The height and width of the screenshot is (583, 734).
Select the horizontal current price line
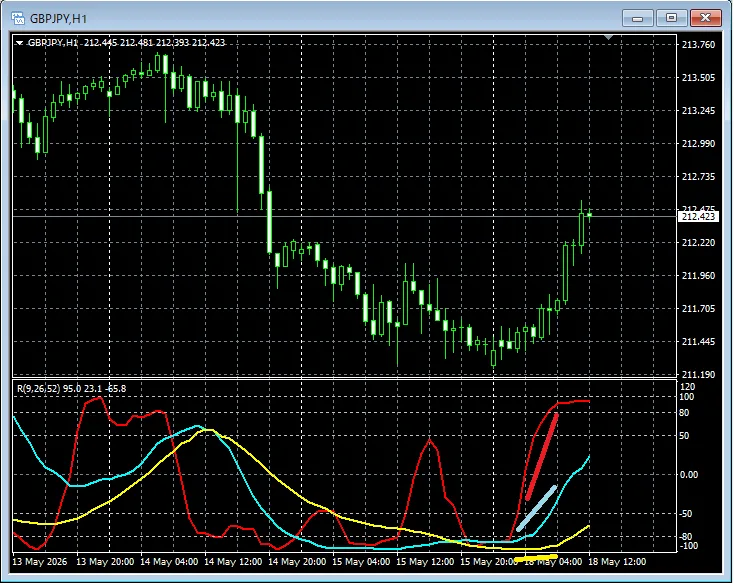coord(345,216)
